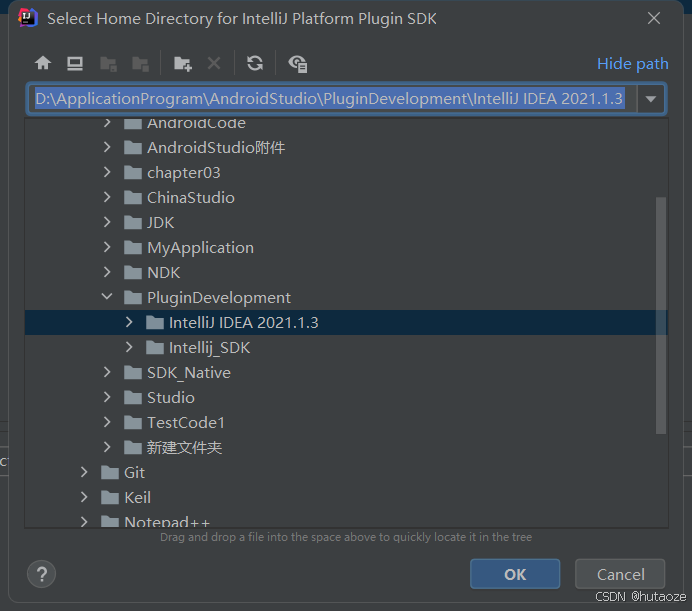Expand the Keil folder
Screen dimensions: 692x611
[84, 498]
